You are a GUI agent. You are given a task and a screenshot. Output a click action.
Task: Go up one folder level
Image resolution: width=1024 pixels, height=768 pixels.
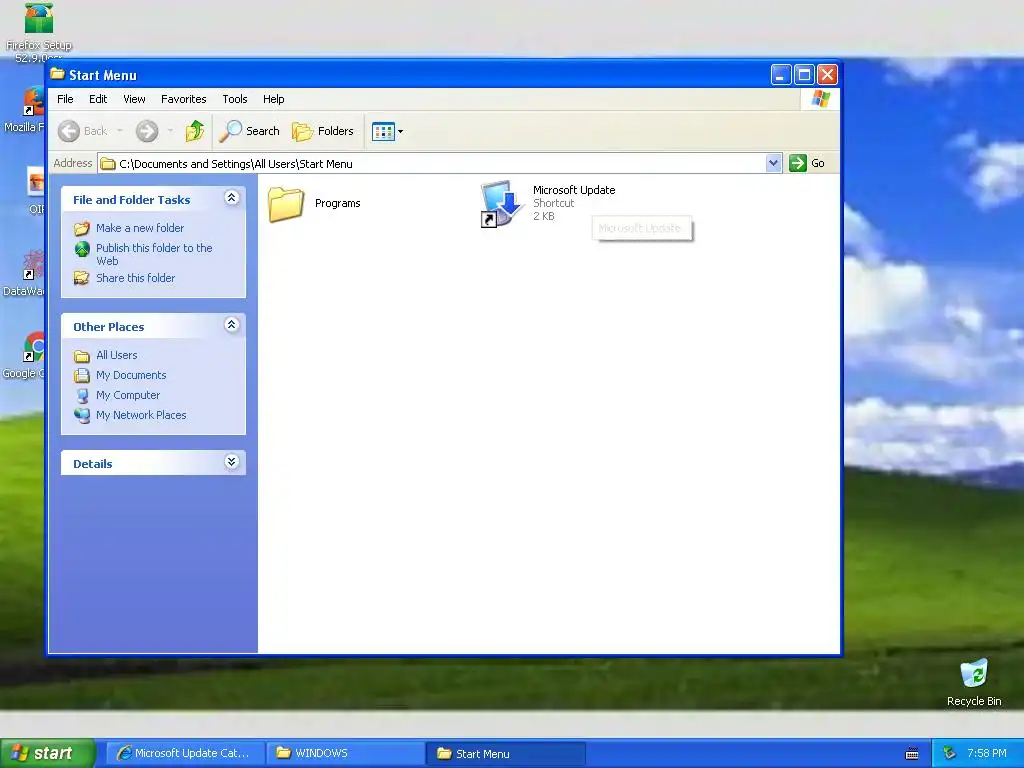[194, 131]
